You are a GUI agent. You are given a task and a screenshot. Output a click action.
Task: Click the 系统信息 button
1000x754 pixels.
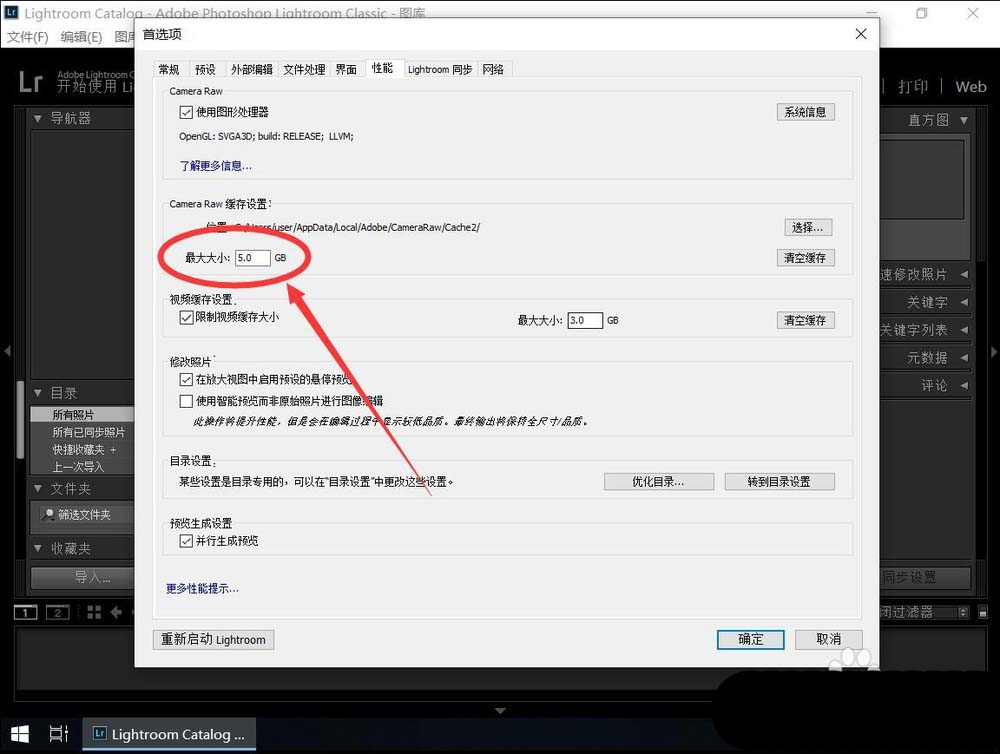pos(805,112)
